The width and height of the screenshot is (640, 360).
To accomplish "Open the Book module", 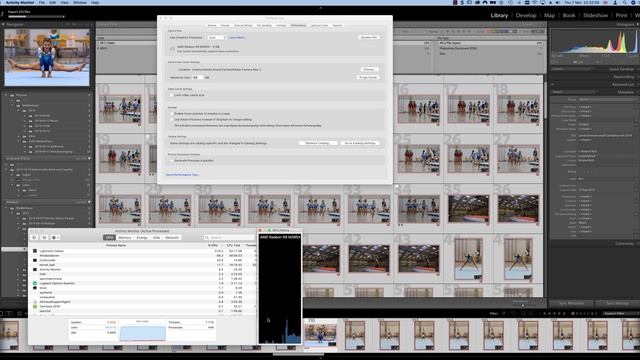I will click(x=569, y=16).
